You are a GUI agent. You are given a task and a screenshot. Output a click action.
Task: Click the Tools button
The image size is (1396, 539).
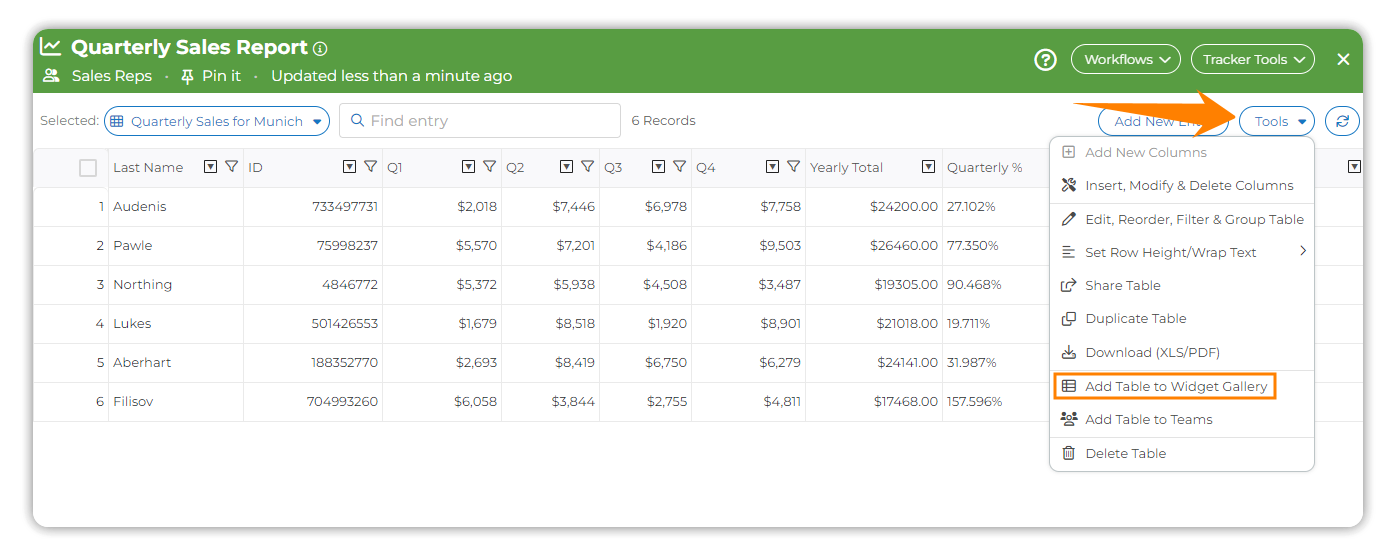tap(1276, 121)
